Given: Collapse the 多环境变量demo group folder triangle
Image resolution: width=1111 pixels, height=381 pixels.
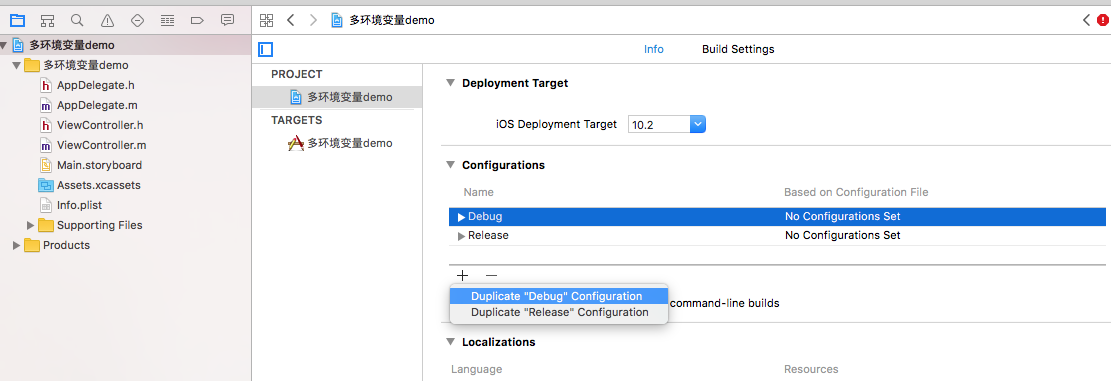Looking at the screenshot, I should click(16, 65).
